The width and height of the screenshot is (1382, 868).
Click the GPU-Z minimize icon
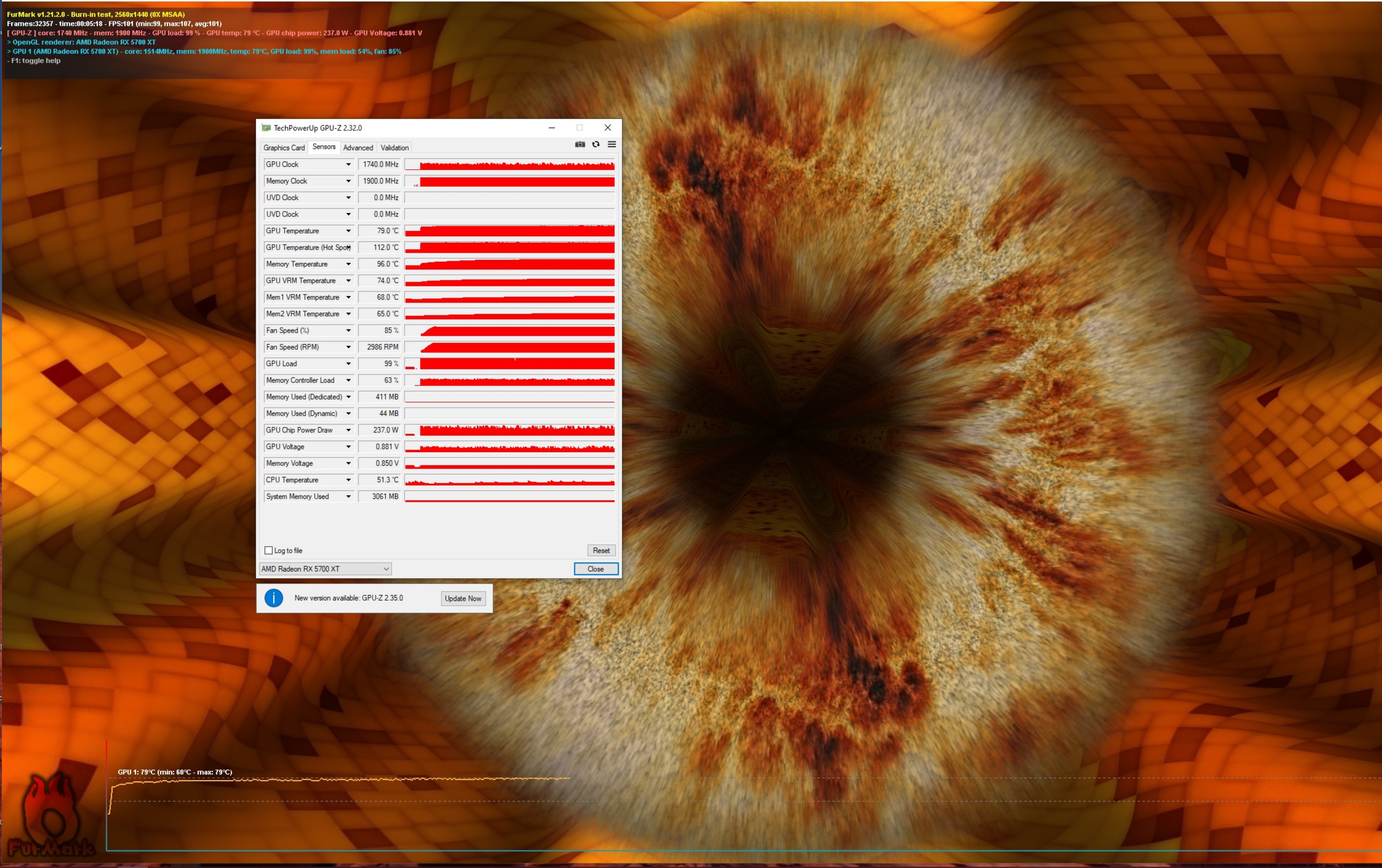click(552, 127)
